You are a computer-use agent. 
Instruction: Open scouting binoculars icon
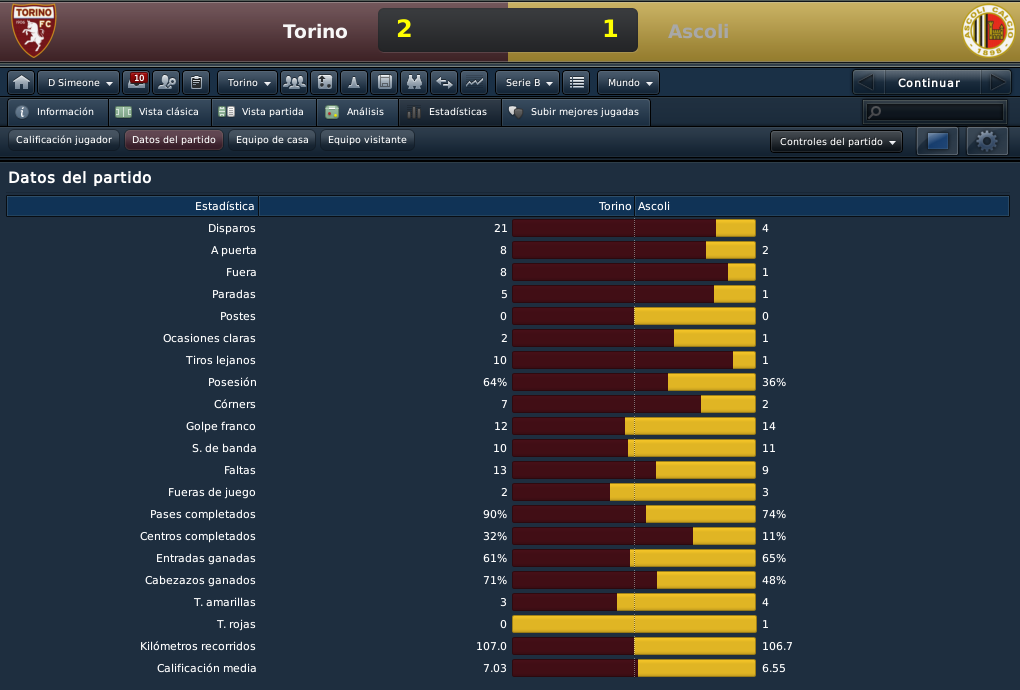click(414, 83)
